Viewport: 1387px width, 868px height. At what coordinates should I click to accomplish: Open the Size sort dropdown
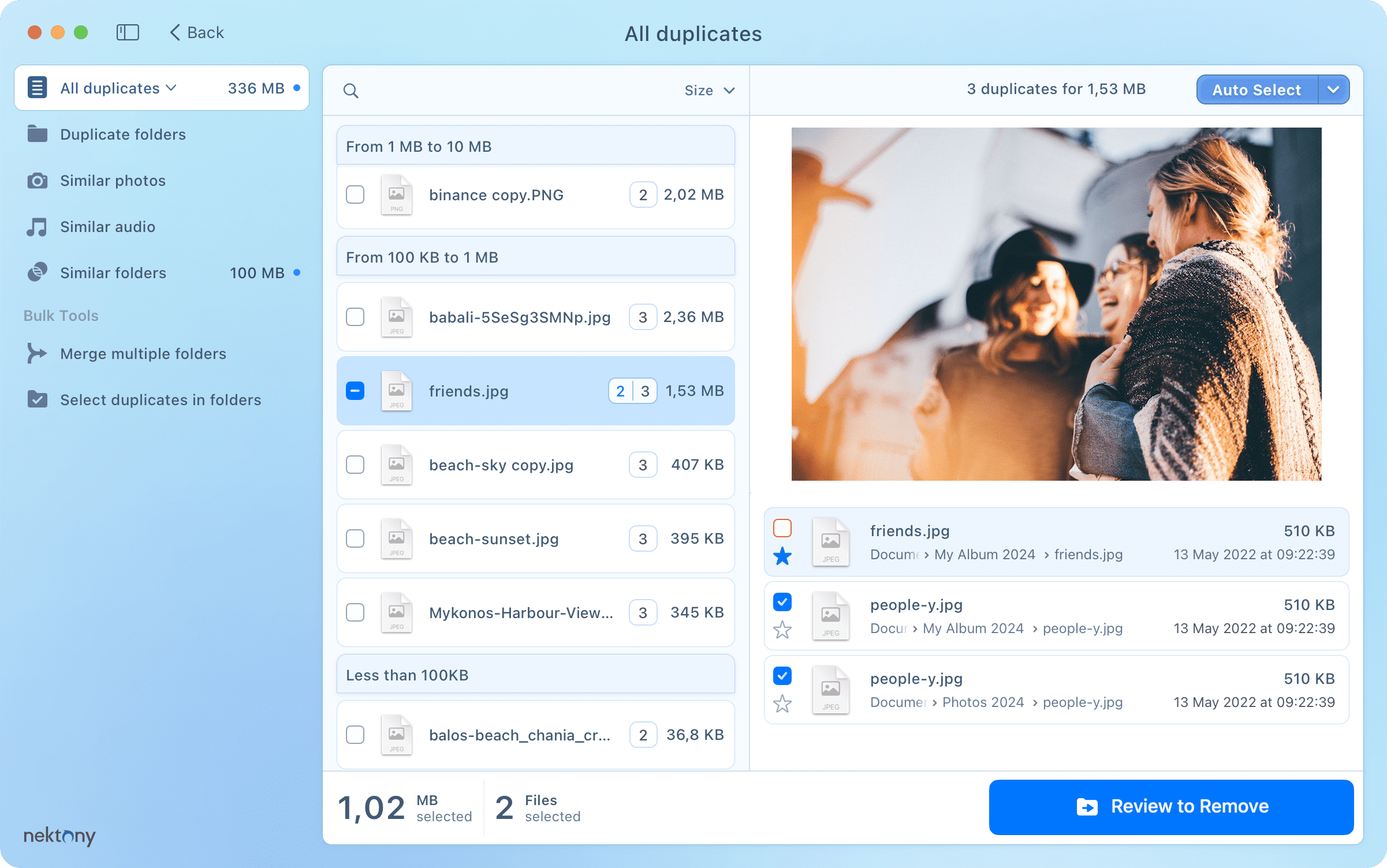pos(709,91)
